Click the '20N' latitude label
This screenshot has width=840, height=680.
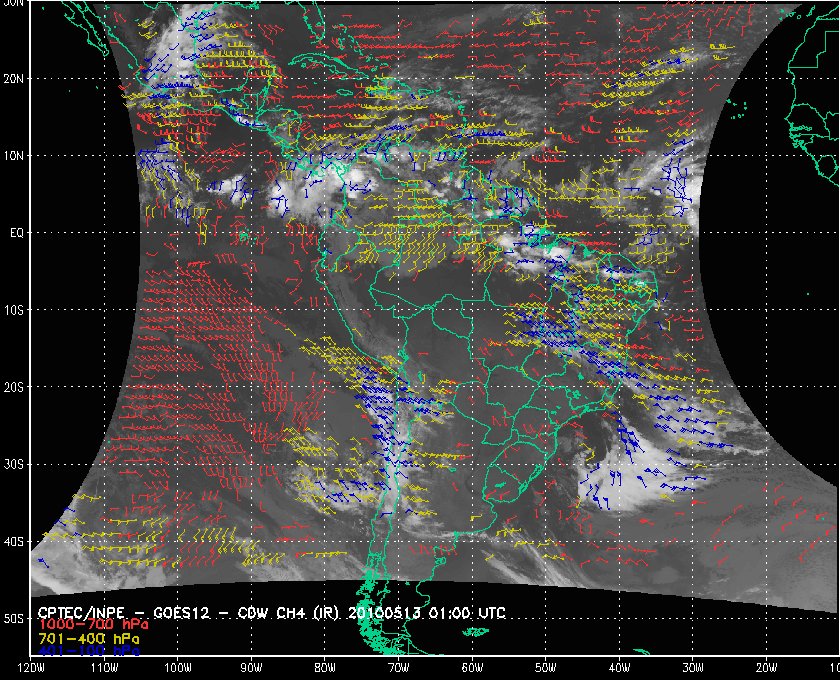(x=14, y=78)
